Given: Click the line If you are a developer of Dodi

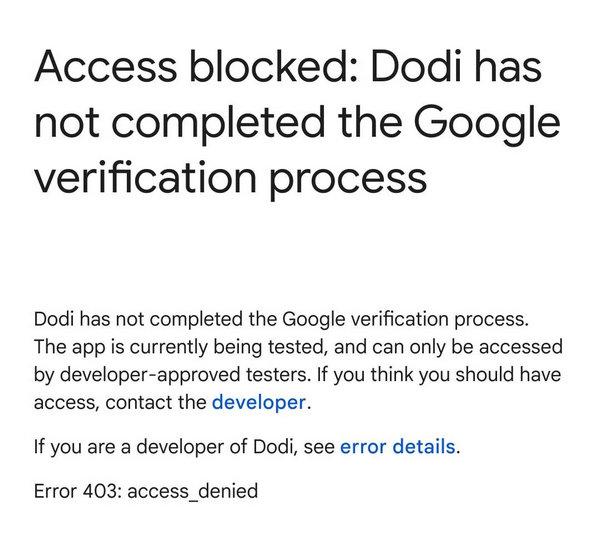Looking at the screenshot, I should pyautogui.click(x=185, y=447).
